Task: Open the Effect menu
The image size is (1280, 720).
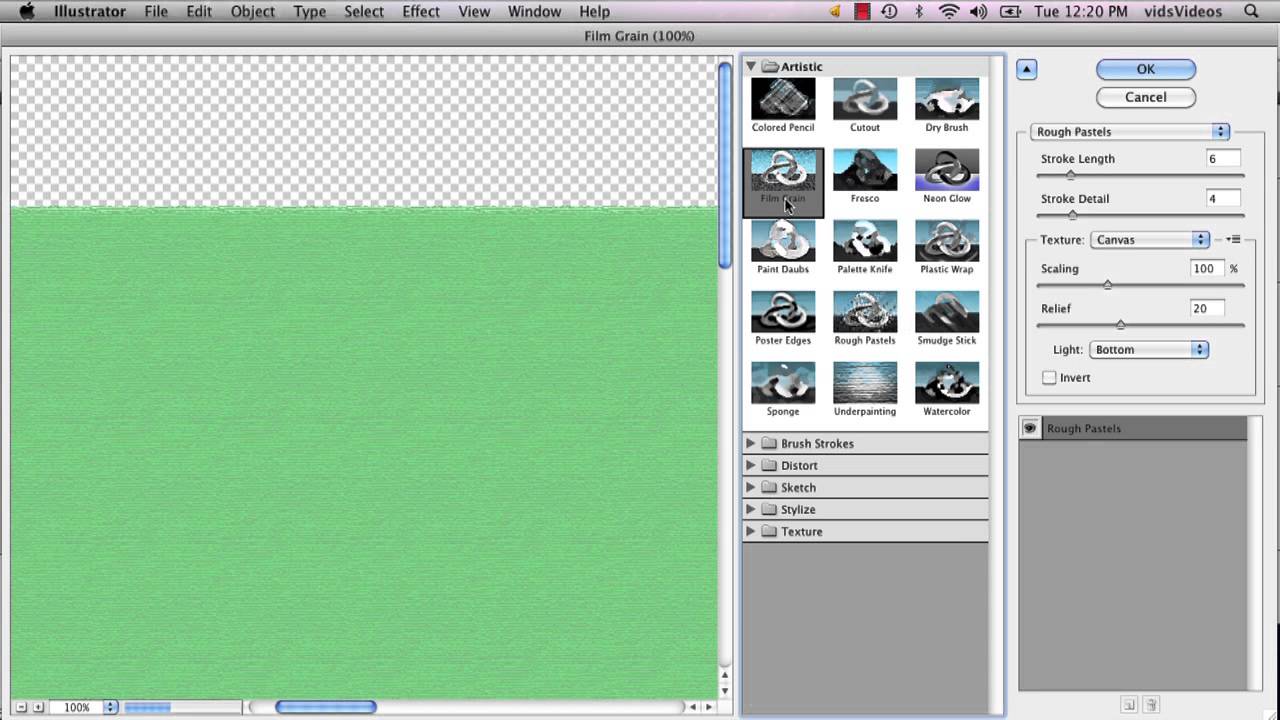Action: point(420,11)
